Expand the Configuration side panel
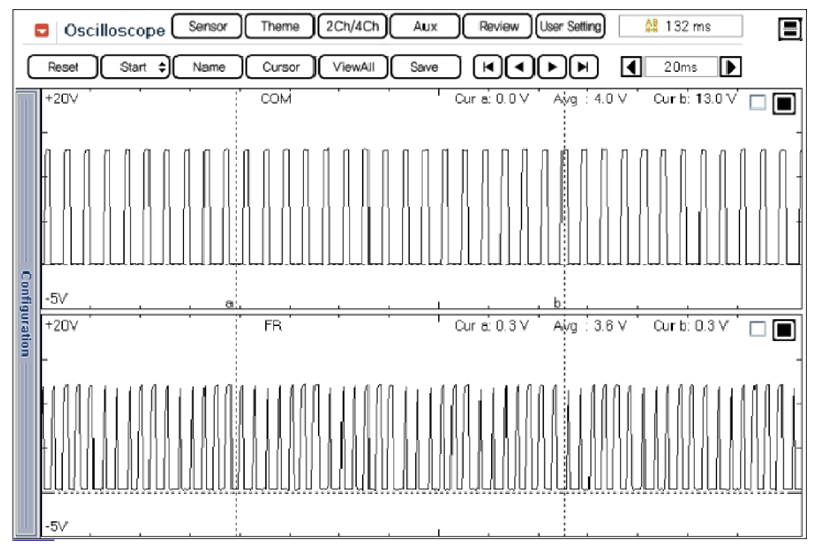 click(26, 313)
